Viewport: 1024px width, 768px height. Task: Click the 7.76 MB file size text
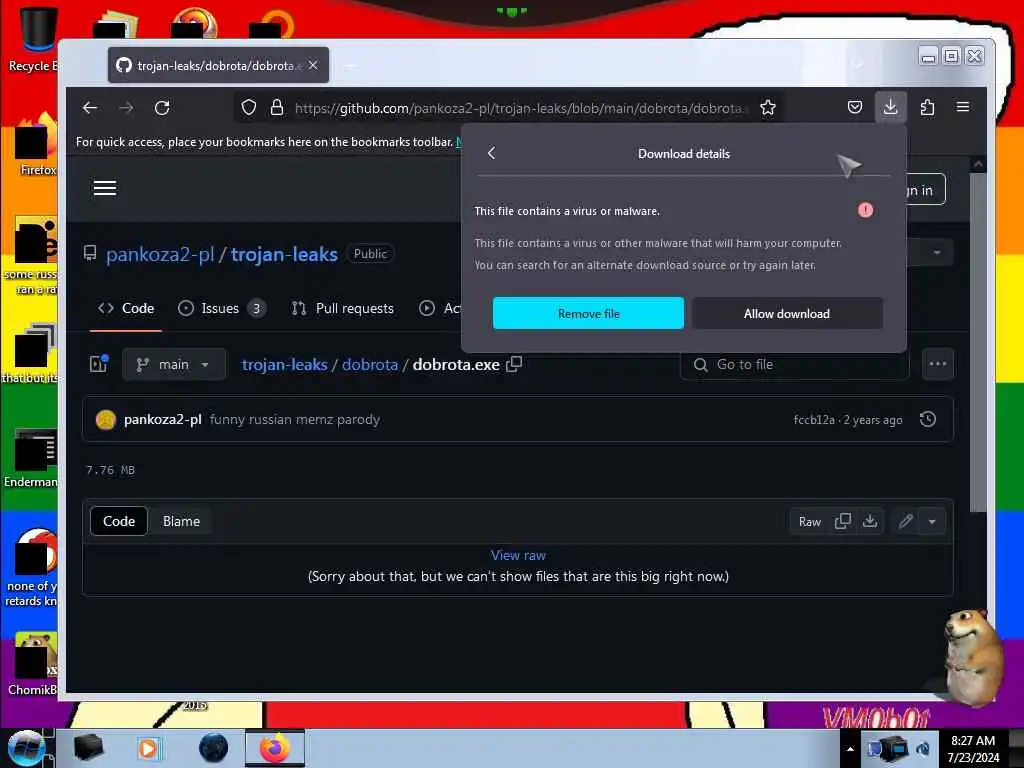[110, 470]
